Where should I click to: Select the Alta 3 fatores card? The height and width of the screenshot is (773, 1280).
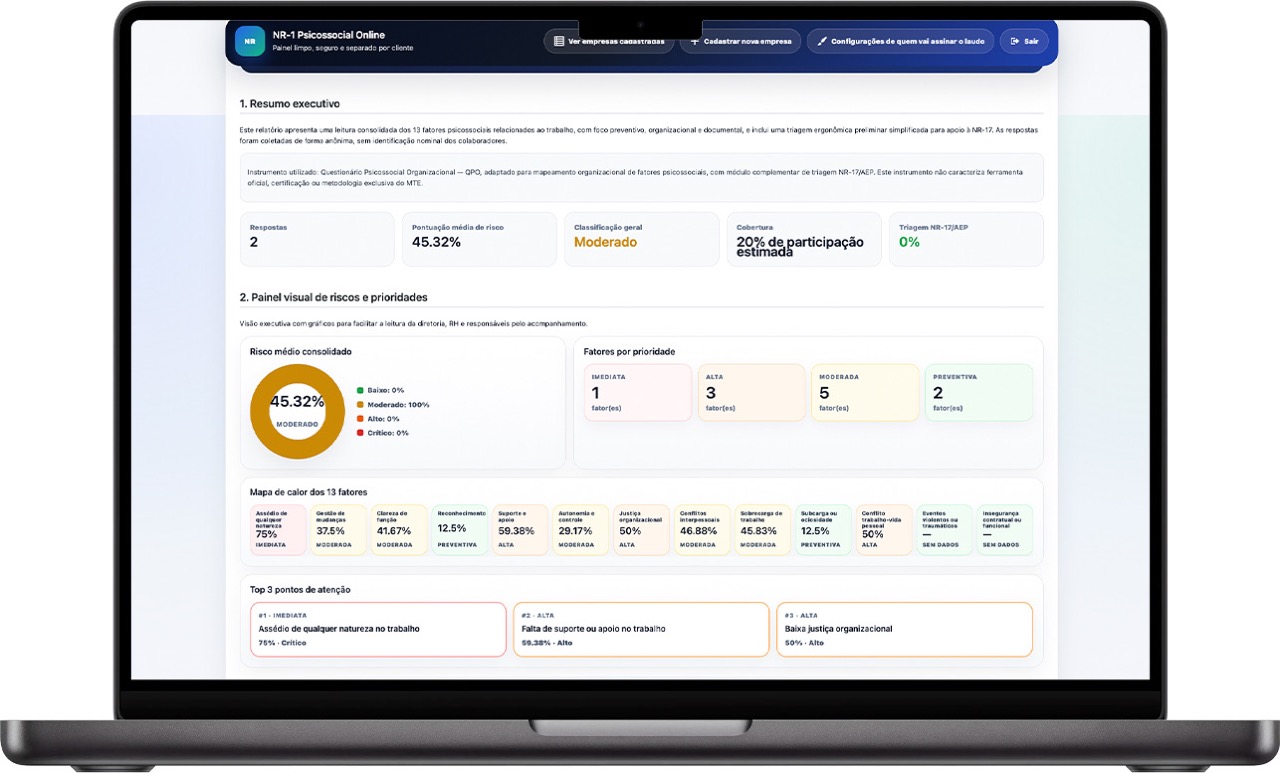coord(752,392)
